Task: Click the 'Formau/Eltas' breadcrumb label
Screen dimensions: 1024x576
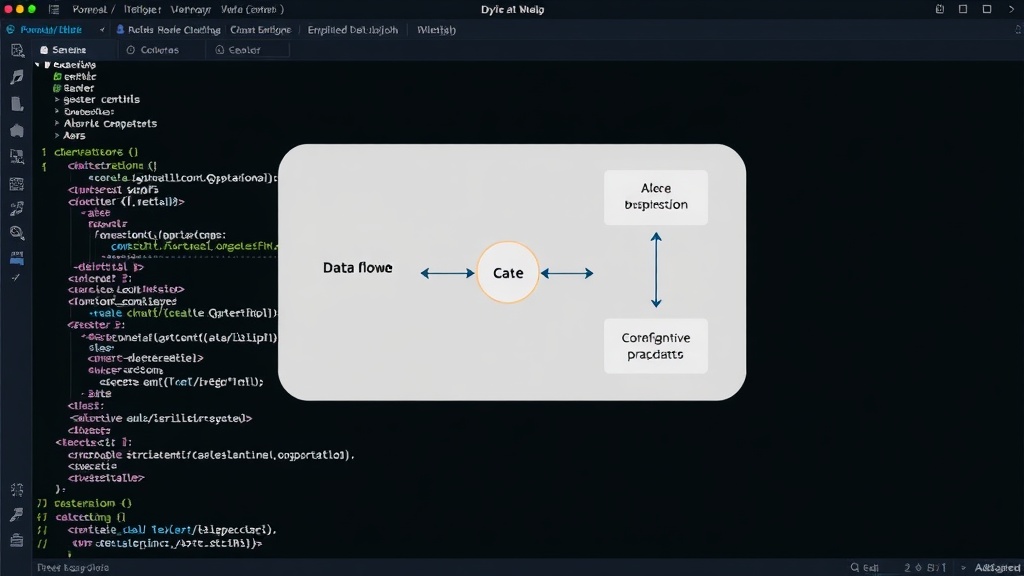Action: (51, 29)
